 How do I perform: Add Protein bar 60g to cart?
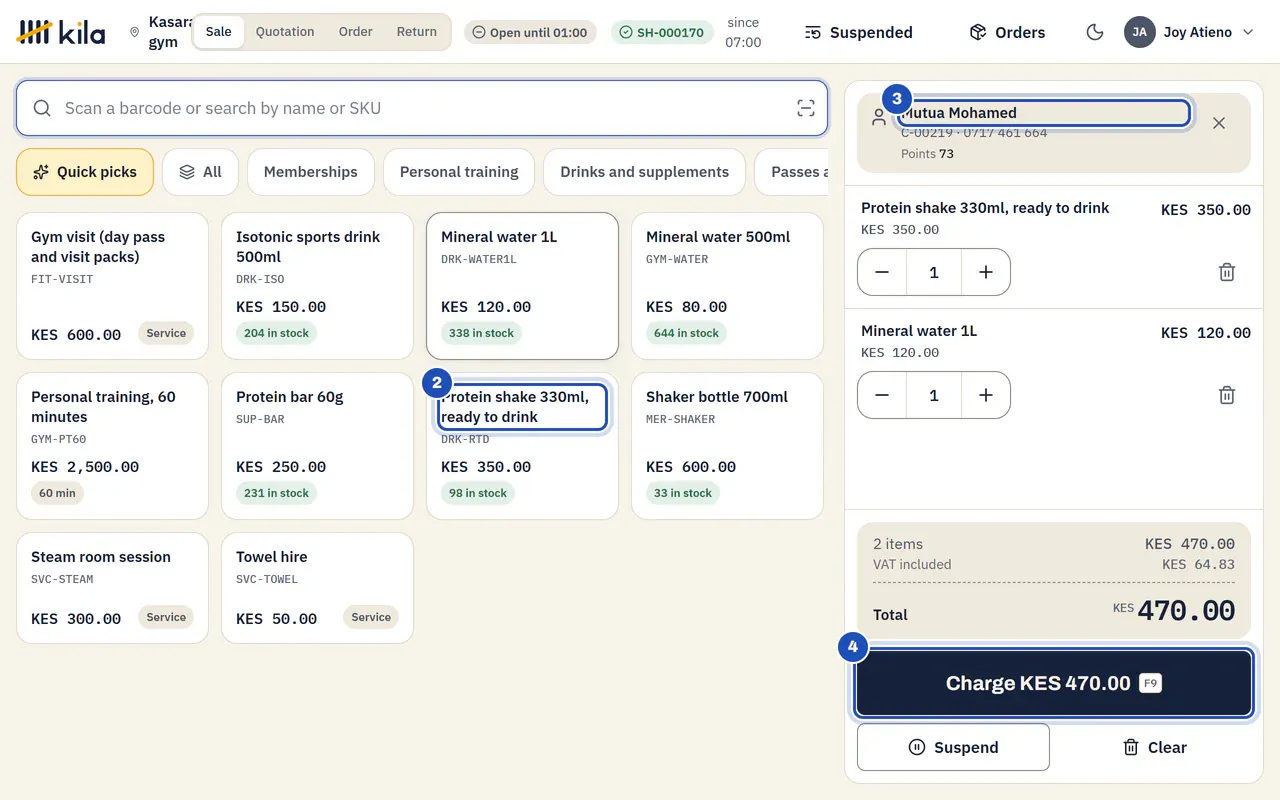tap(317, 446)
